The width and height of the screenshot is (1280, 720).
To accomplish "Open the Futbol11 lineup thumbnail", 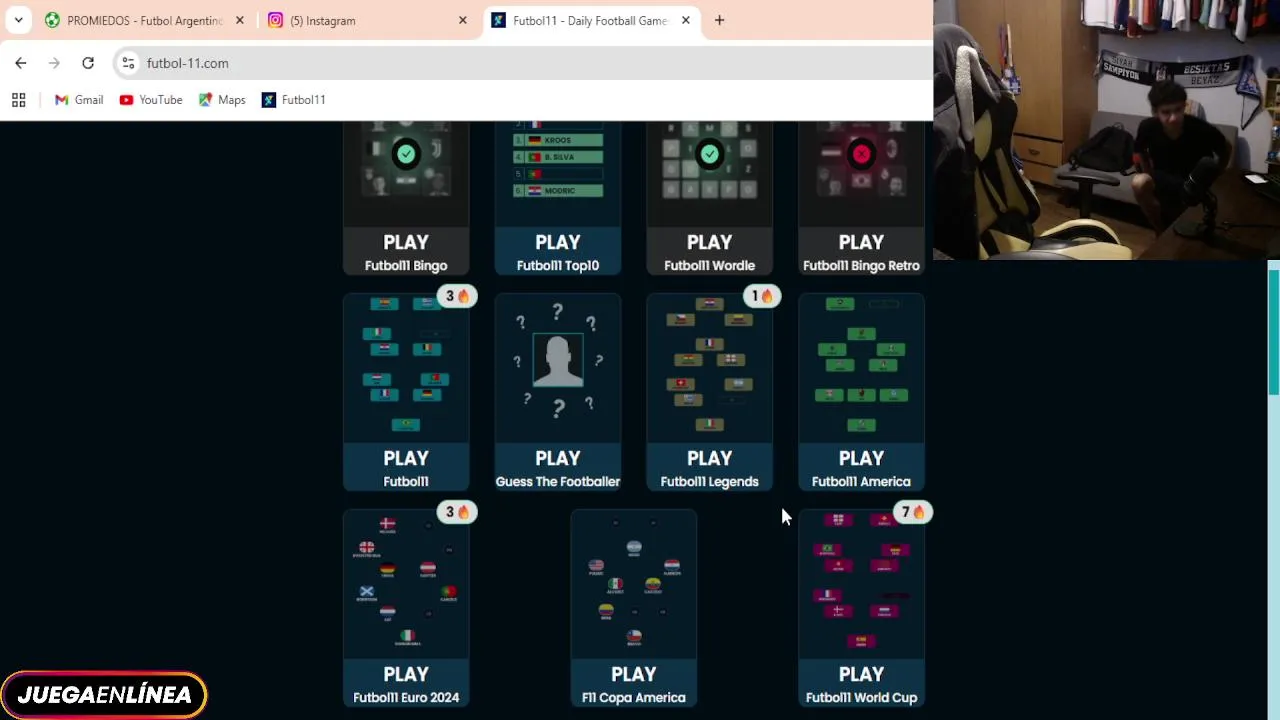I will pos(406,368).
